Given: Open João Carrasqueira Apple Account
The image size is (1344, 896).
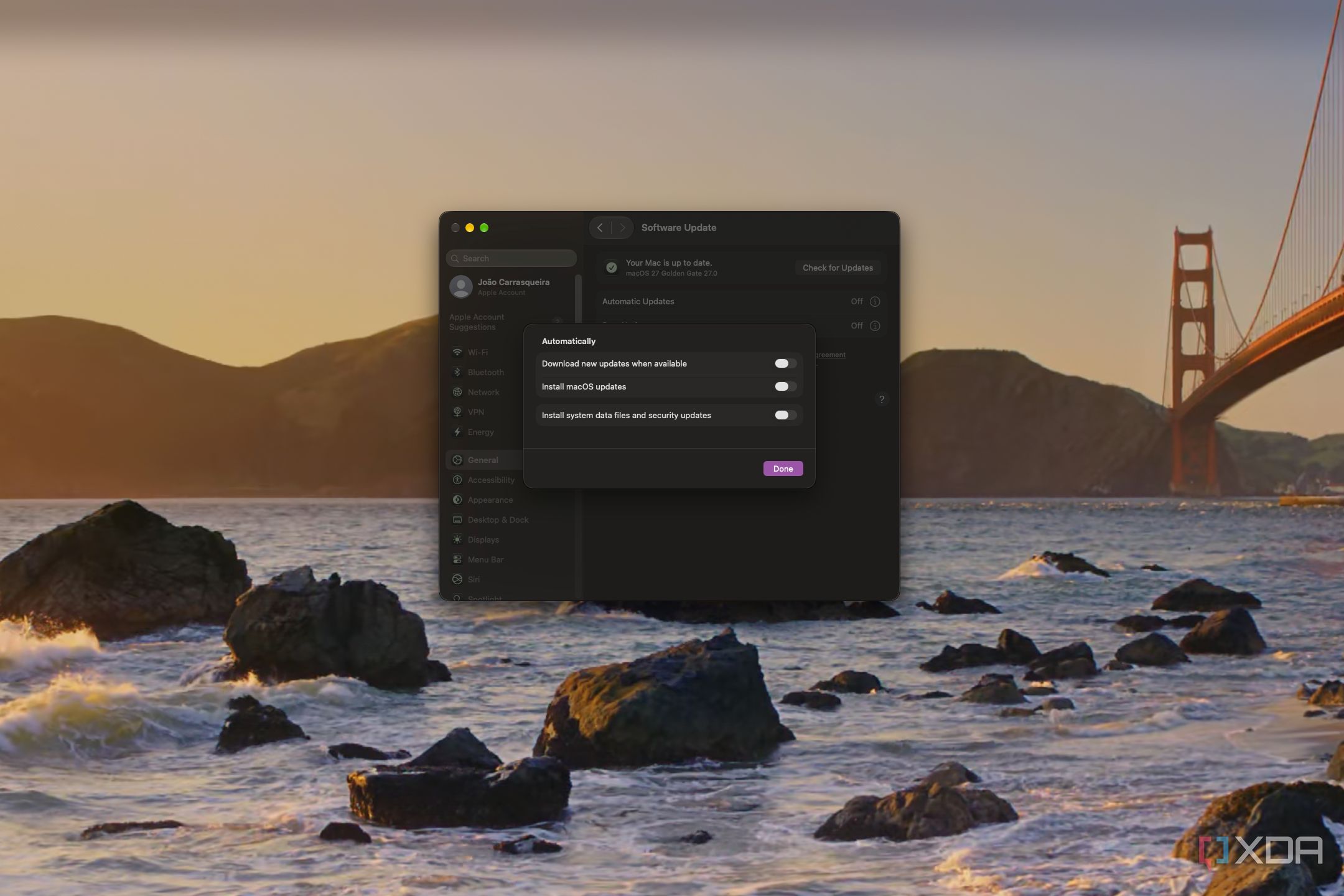Looking at the screenshot, I should click(x=510, y=287).
